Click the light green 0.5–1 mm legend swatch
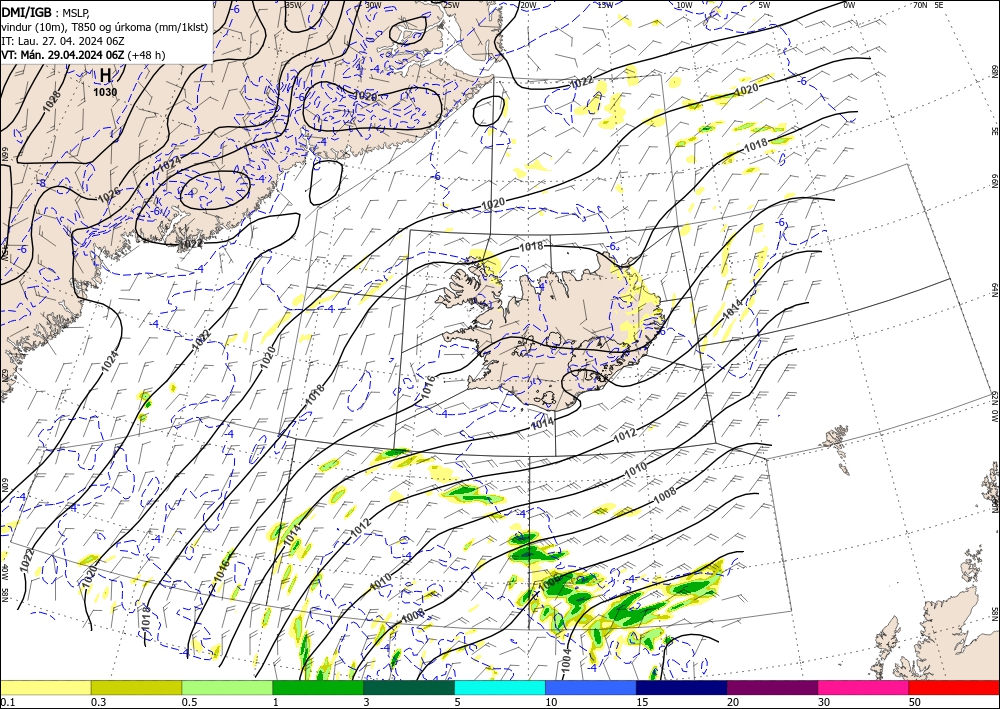1000x709 pixels. click(x=227, y=687)
